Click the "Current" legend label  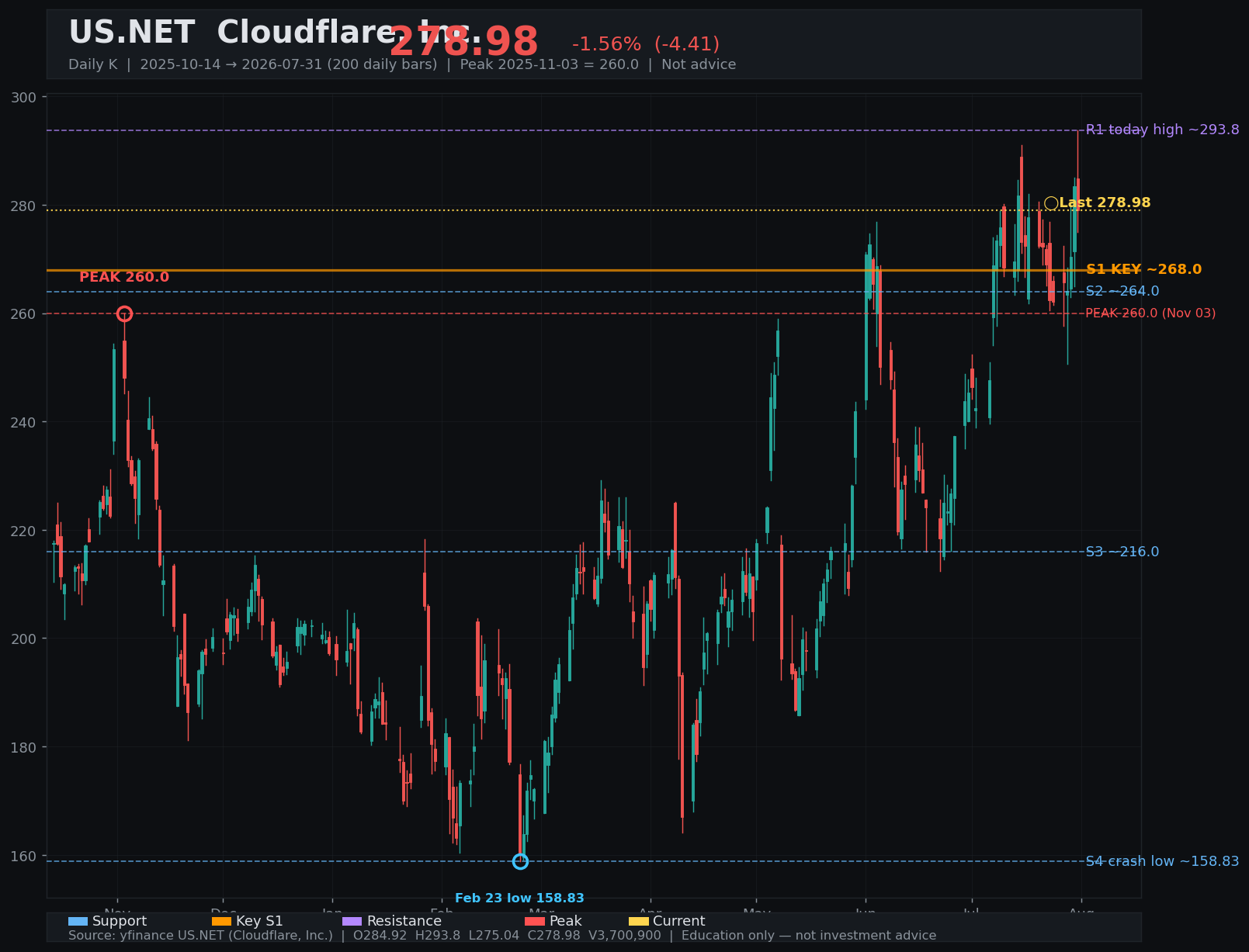(x=679, y=922)
